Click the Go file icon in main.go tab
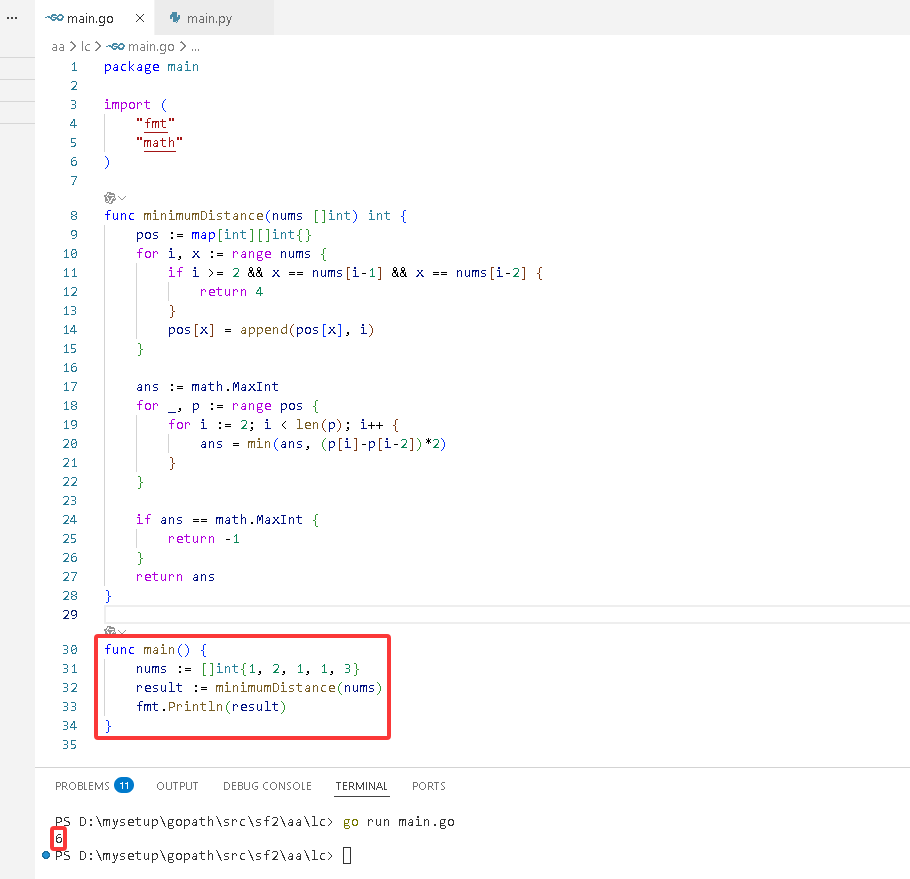 pyautogui.click(x=55, y=18)
